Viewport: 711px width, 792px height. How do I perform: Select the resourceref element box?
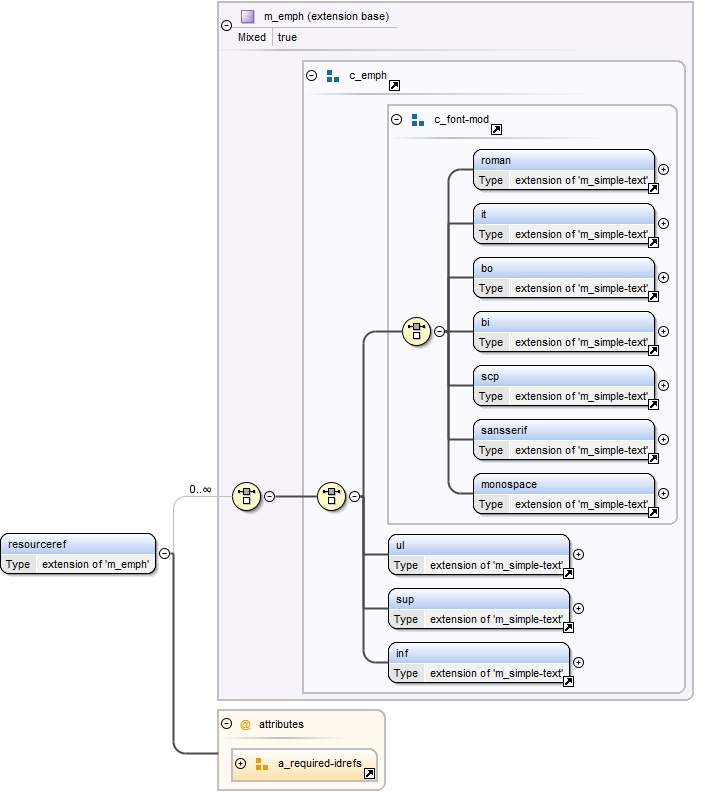click(x=78, y=554)
